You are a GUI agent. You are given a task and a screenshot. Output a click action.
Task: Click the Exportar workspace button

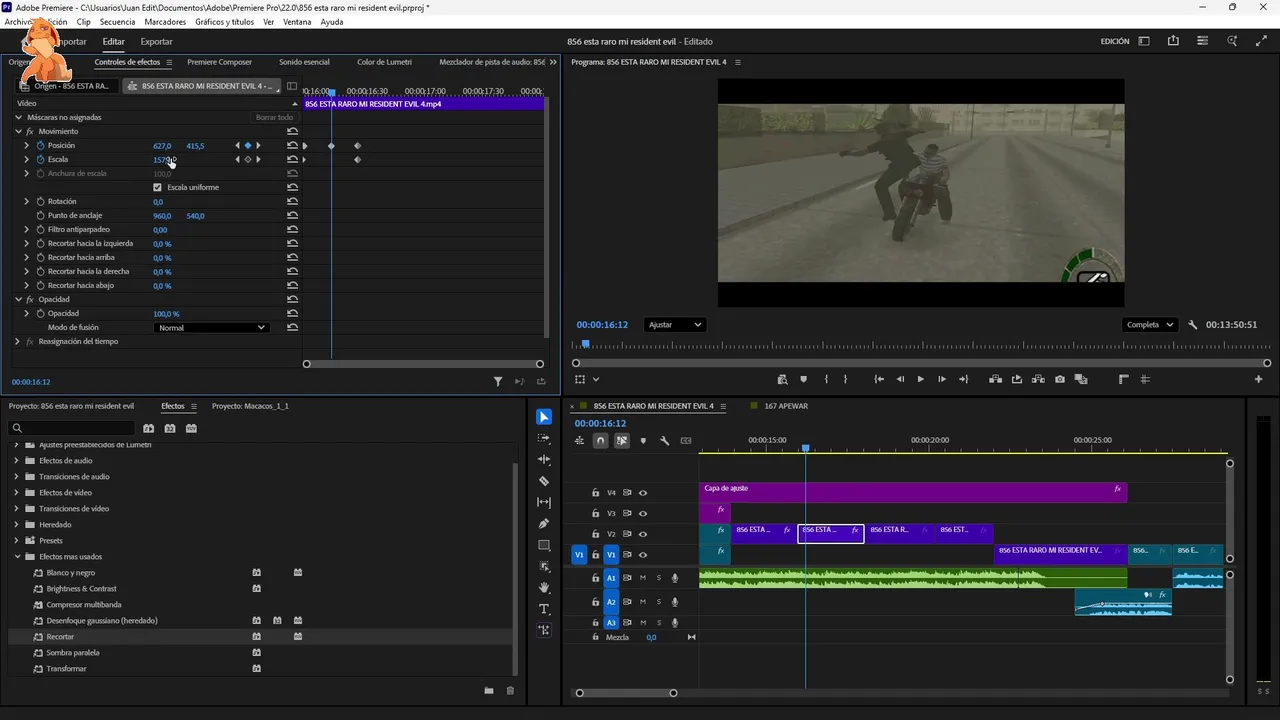156,42
